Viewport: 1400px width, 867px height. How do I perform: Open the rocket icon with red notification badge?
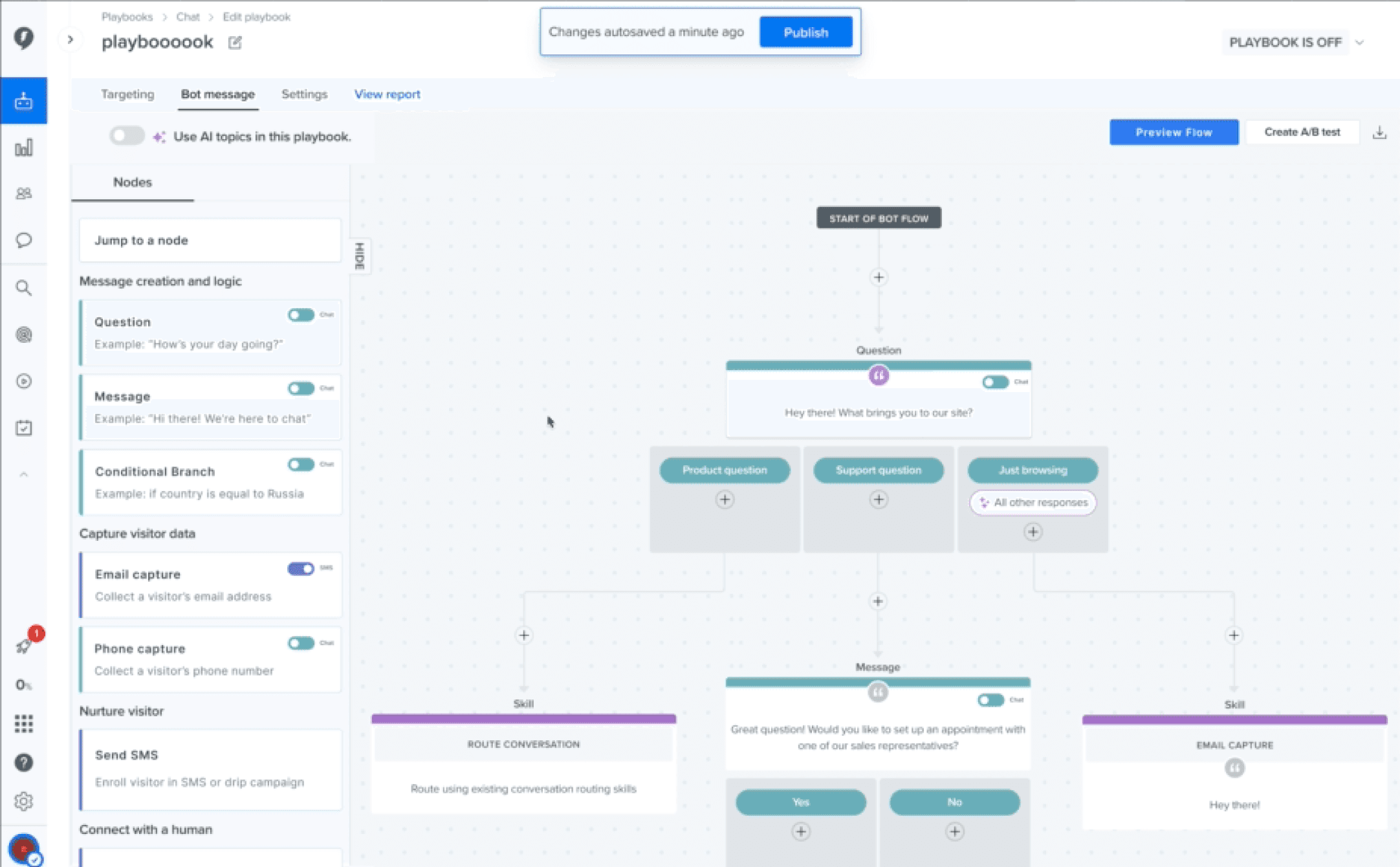tap(24, 645)
